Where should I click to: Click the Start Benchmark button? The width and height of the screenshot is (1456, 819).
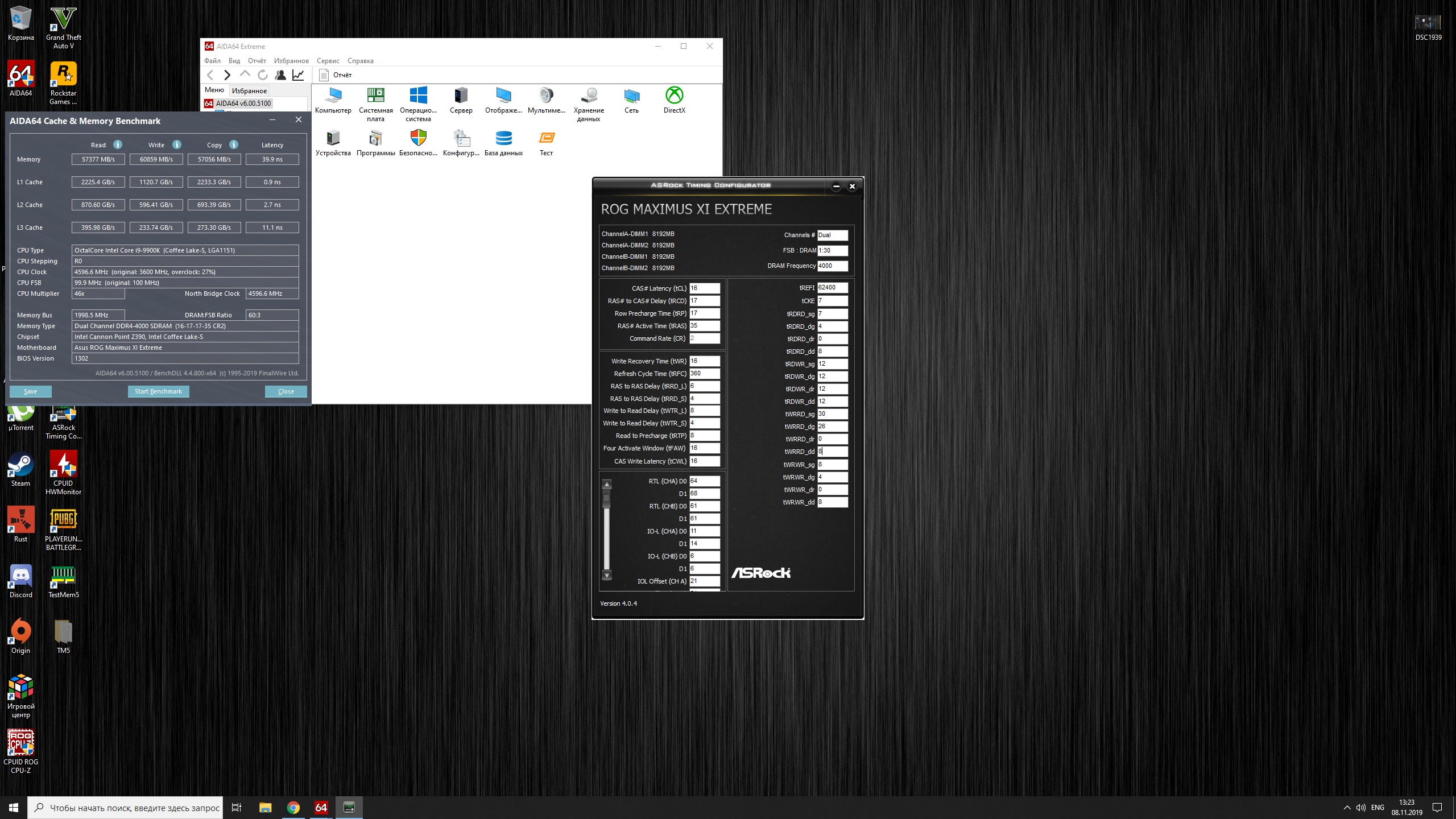[158, 391]
